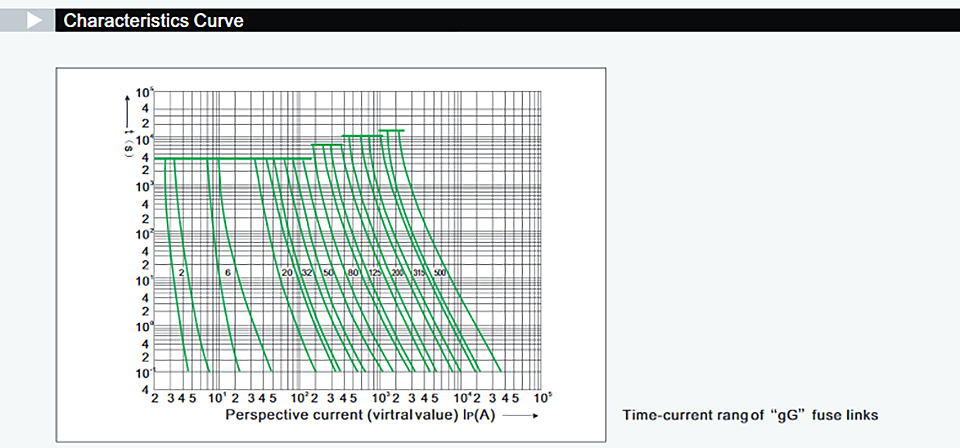Click the curve label 125 in the chart
This screenshot has width=960, height=448.
click(x=375, y=272)
